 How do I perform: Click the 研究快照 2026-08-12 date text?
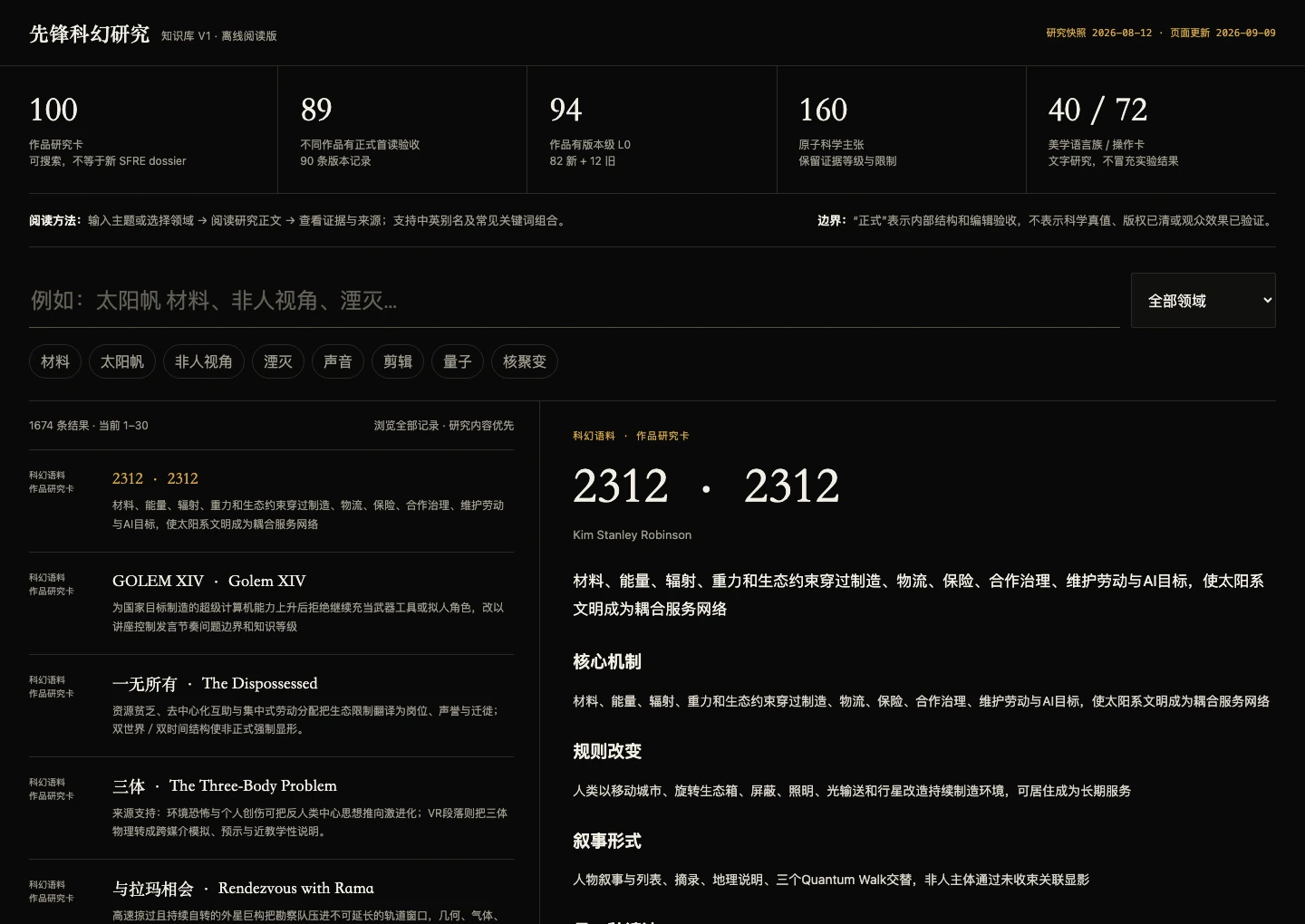[x=1099, y=33]
